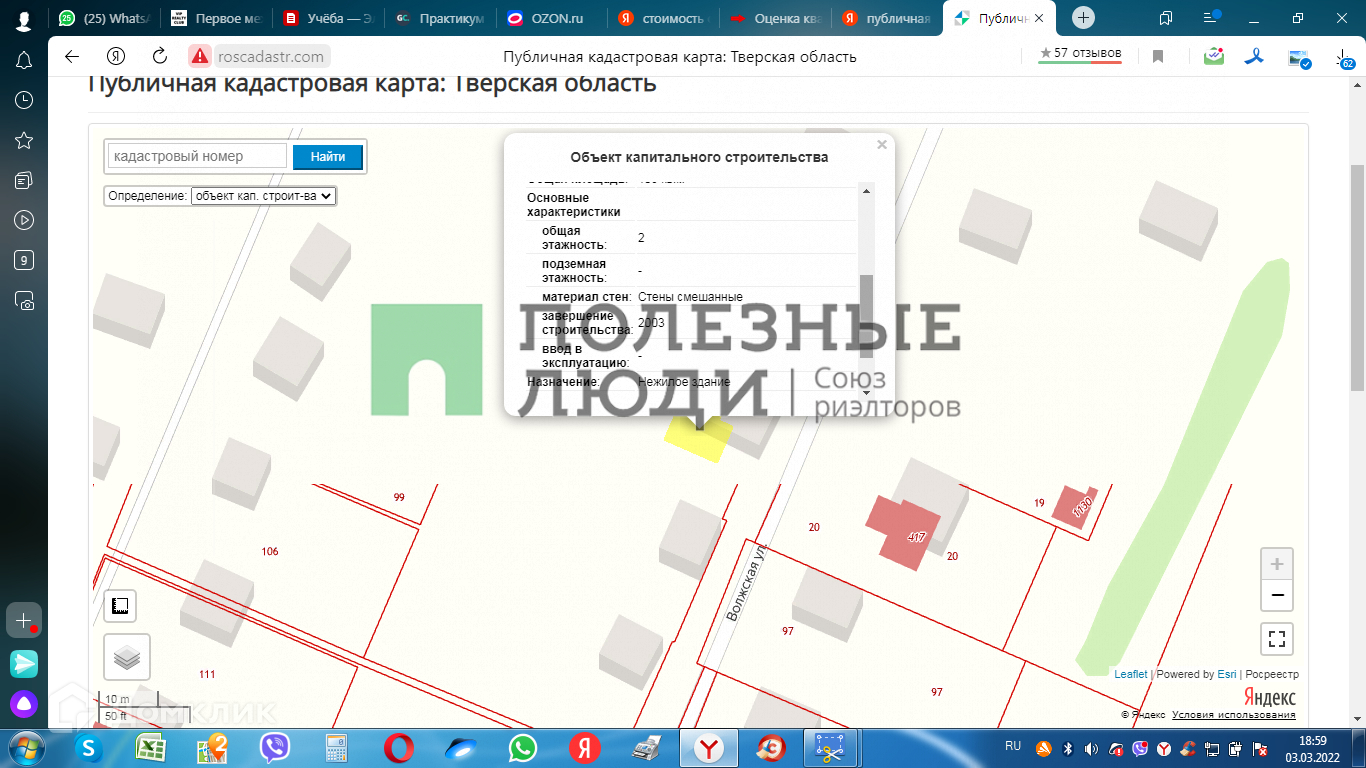Switch to the стоимость tab
Image resolution: width=1366 pixels, height=768 pixels.
click(x=664, y=18)
